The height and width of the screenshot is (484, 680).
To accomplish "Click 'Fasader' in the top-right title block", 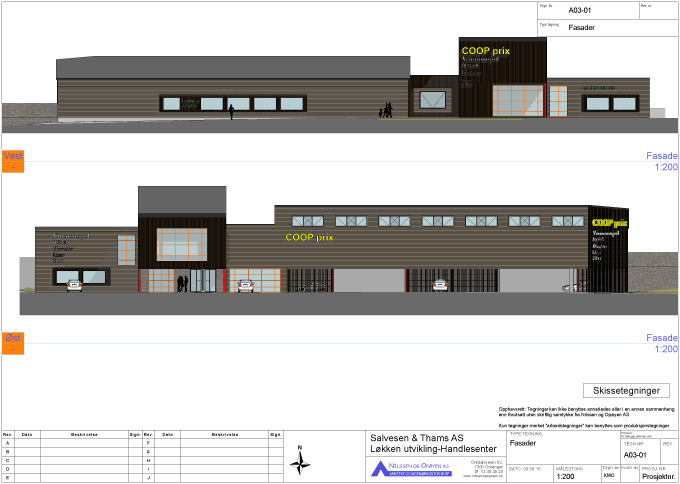I will [582, 27].
